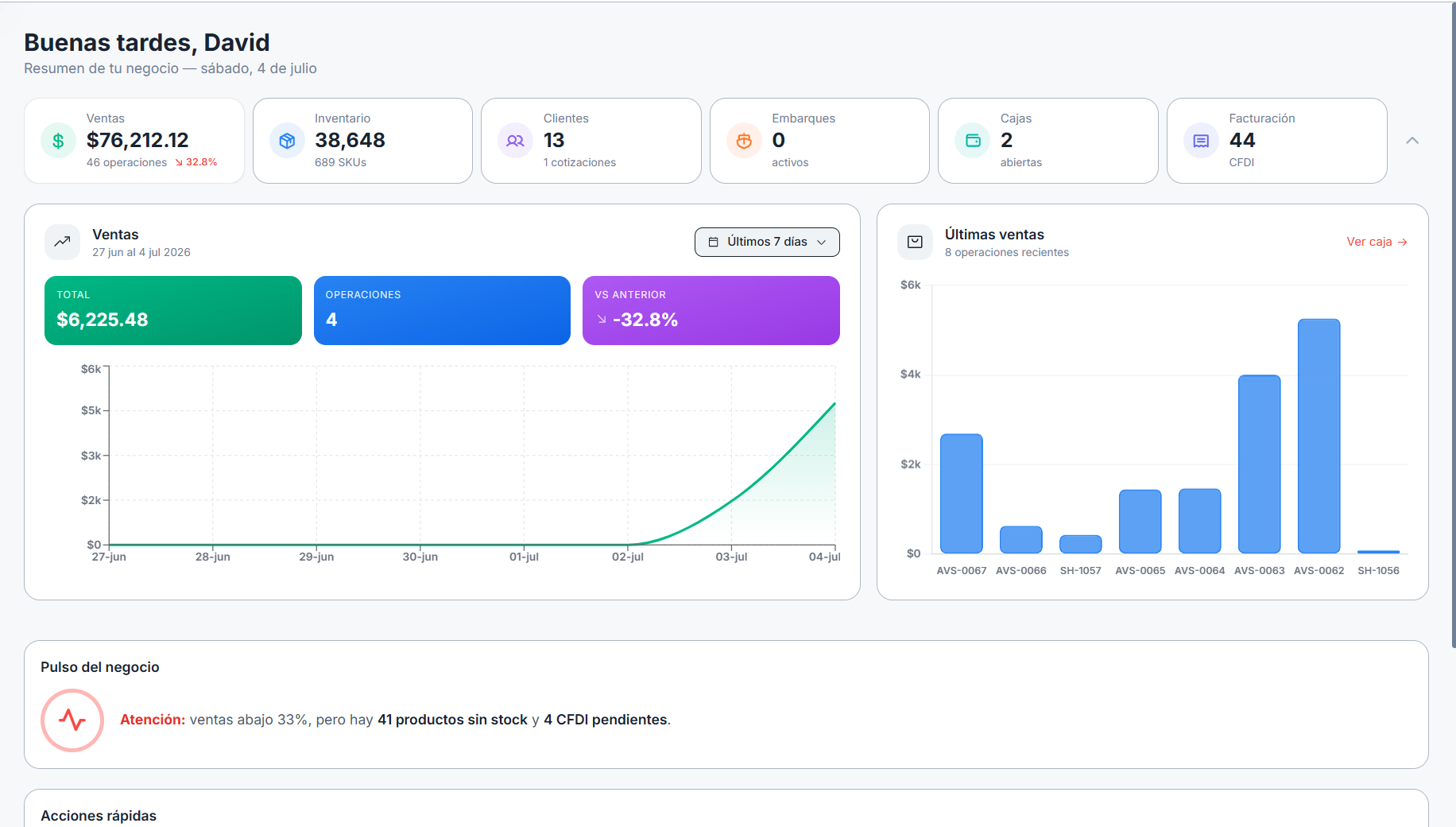This screenshot has height=827, width=1456.
Task: Click the teal wallet icon in Cajas card
Action: click(973, 141)
